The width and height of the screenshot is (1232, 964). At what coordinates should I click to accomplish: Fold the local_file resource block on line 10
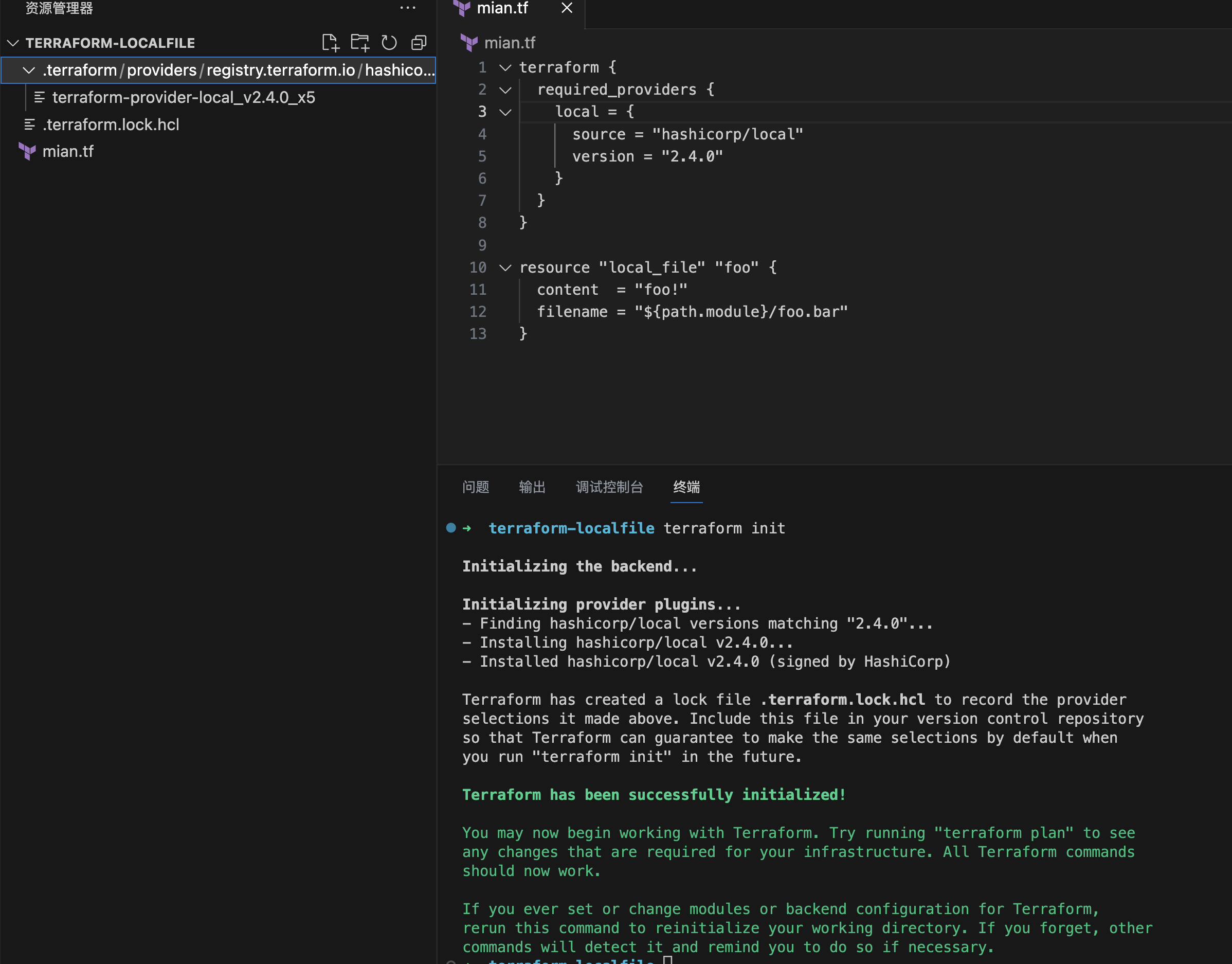tap(505, 267)
